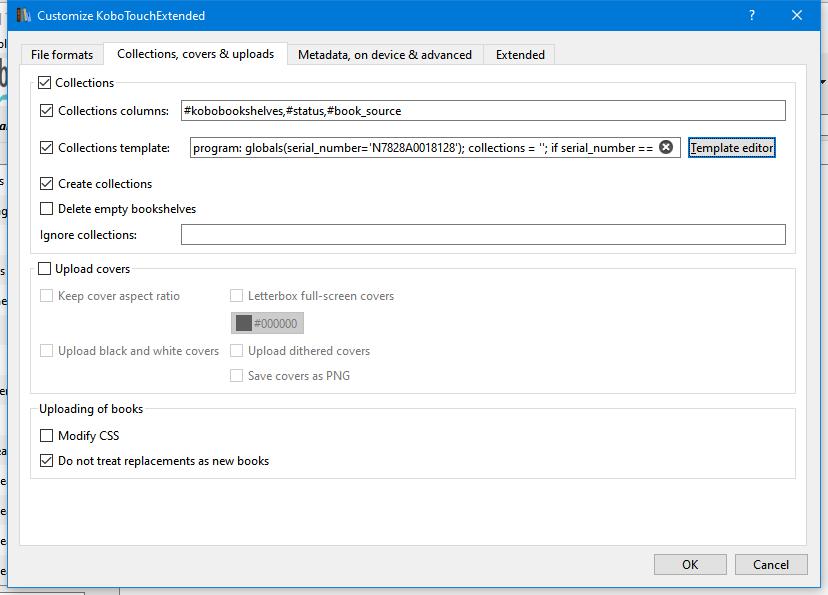
Task: Open the Template editor
Action: coord(731,148)
